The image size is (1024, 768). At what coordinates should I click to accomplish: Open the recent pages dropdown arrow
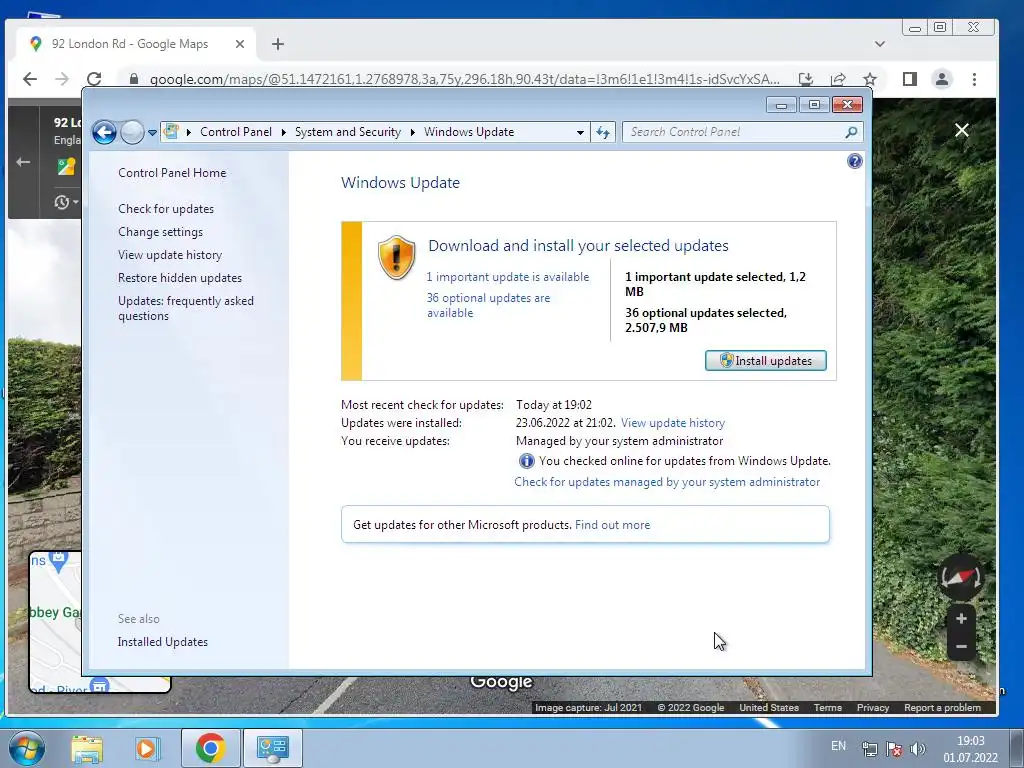click(x=152, y=133)
